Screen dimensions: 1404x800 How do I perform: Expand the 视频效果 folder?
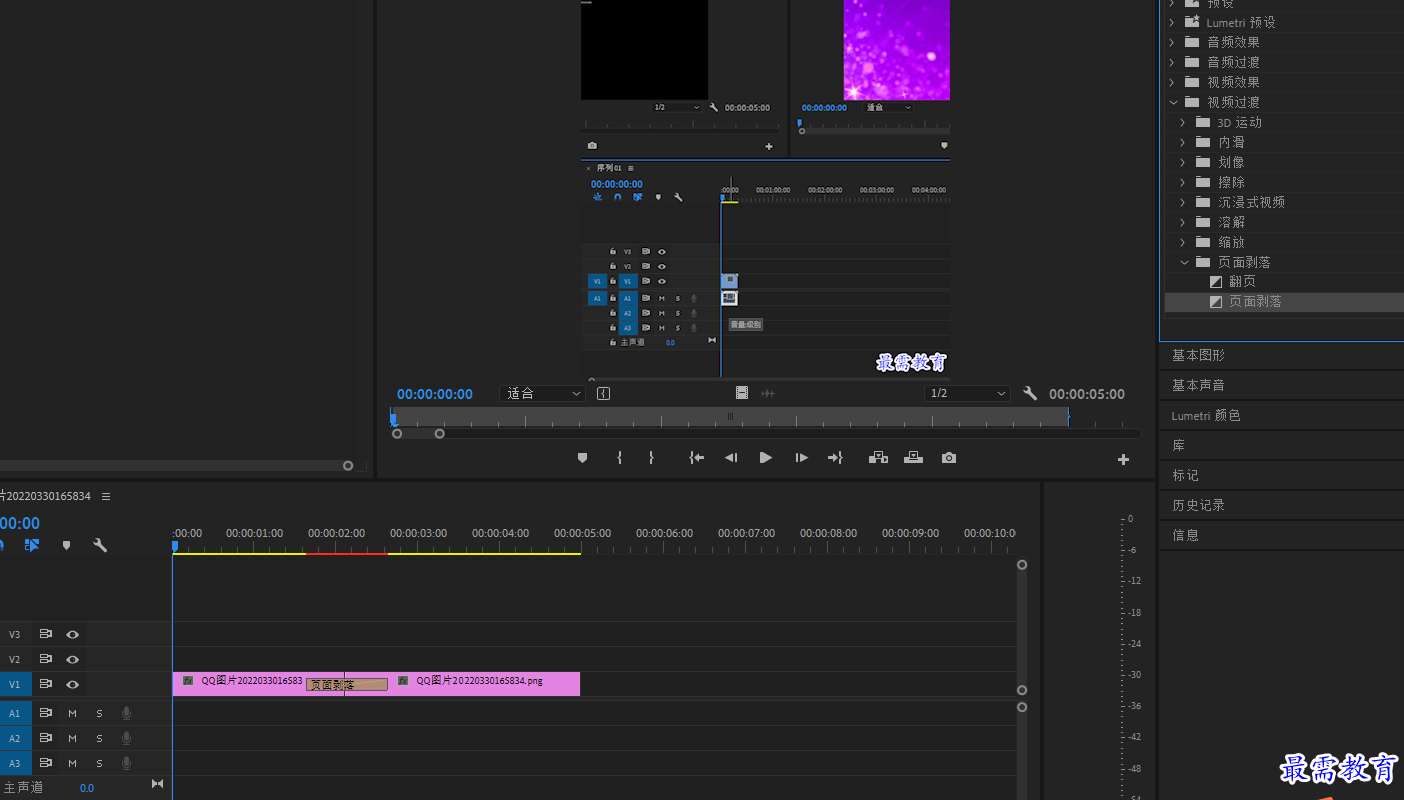pyautogui.click(x=1172, y=82)
